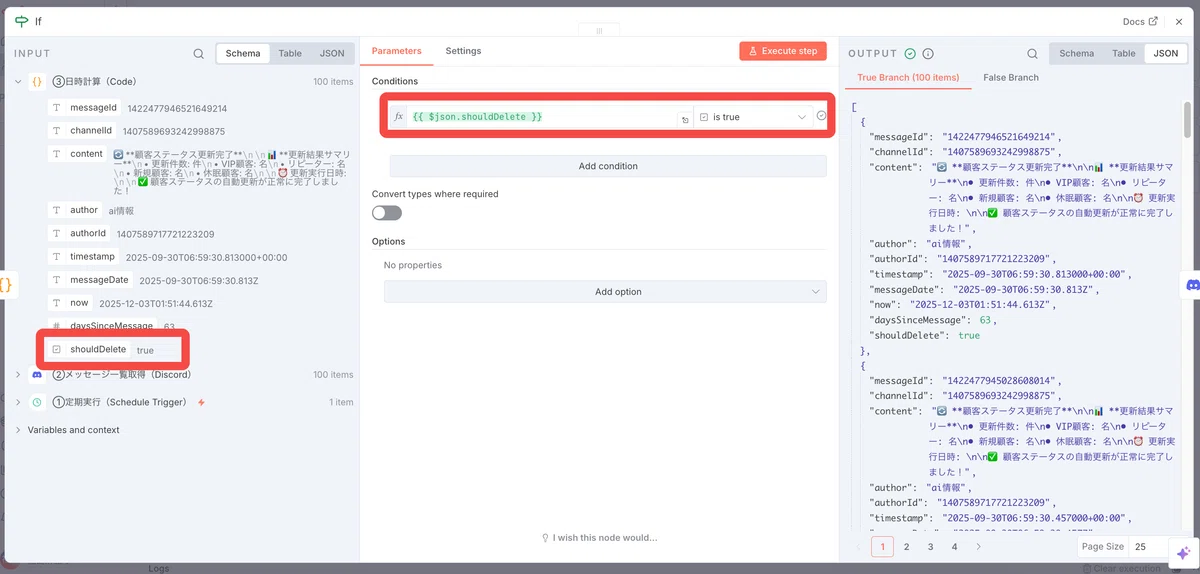Search the INPUT panel data
Image resolution: width=1200 pixels, height=574 pixels.
(199, 54)
